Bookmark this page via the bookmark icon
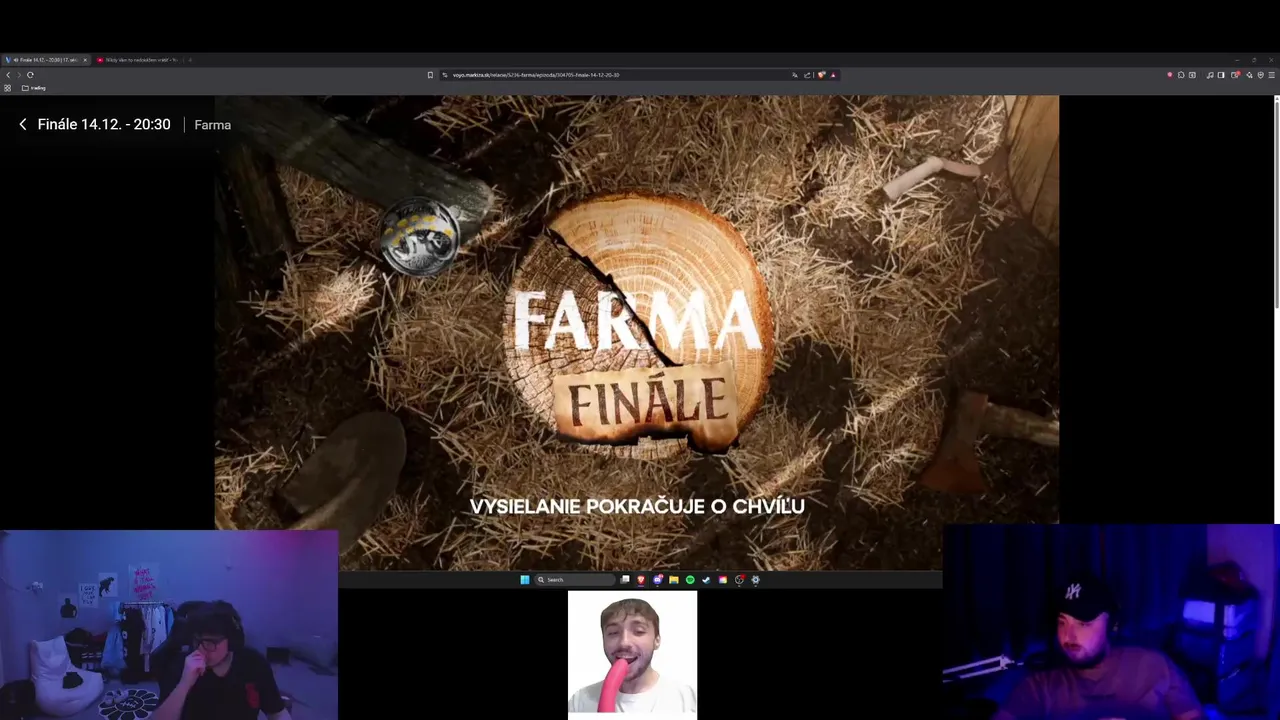This screenshot has height=720, width=1280. coord(430,75)
